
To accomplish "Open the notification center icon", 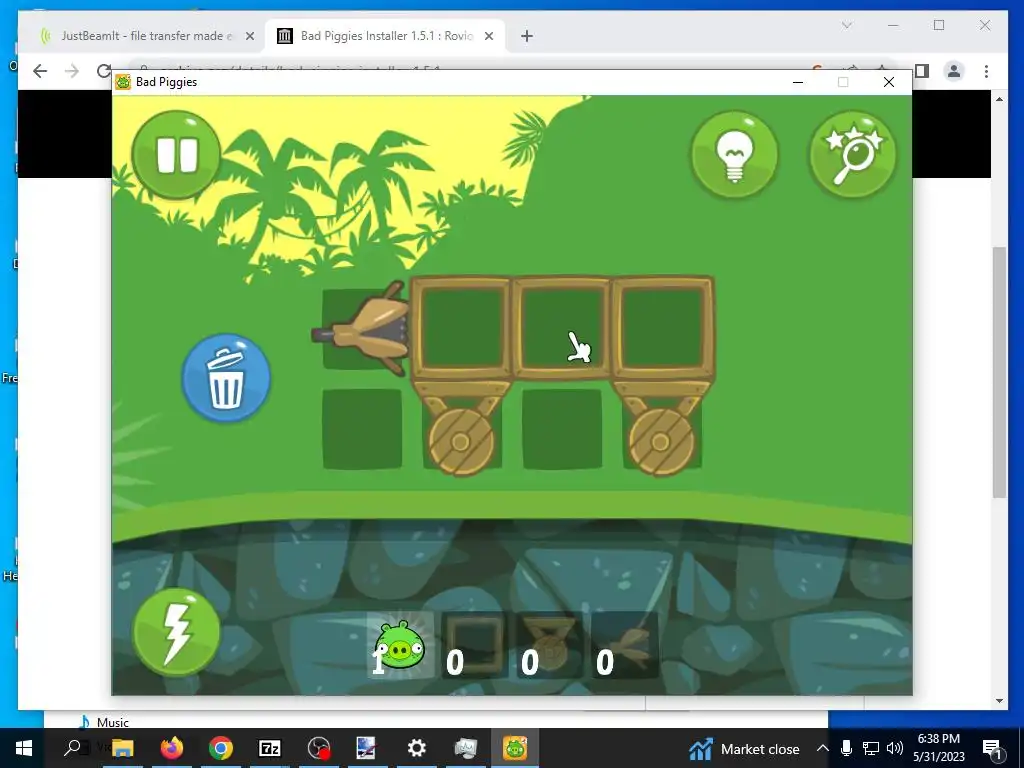I will (x=991, y=748).
